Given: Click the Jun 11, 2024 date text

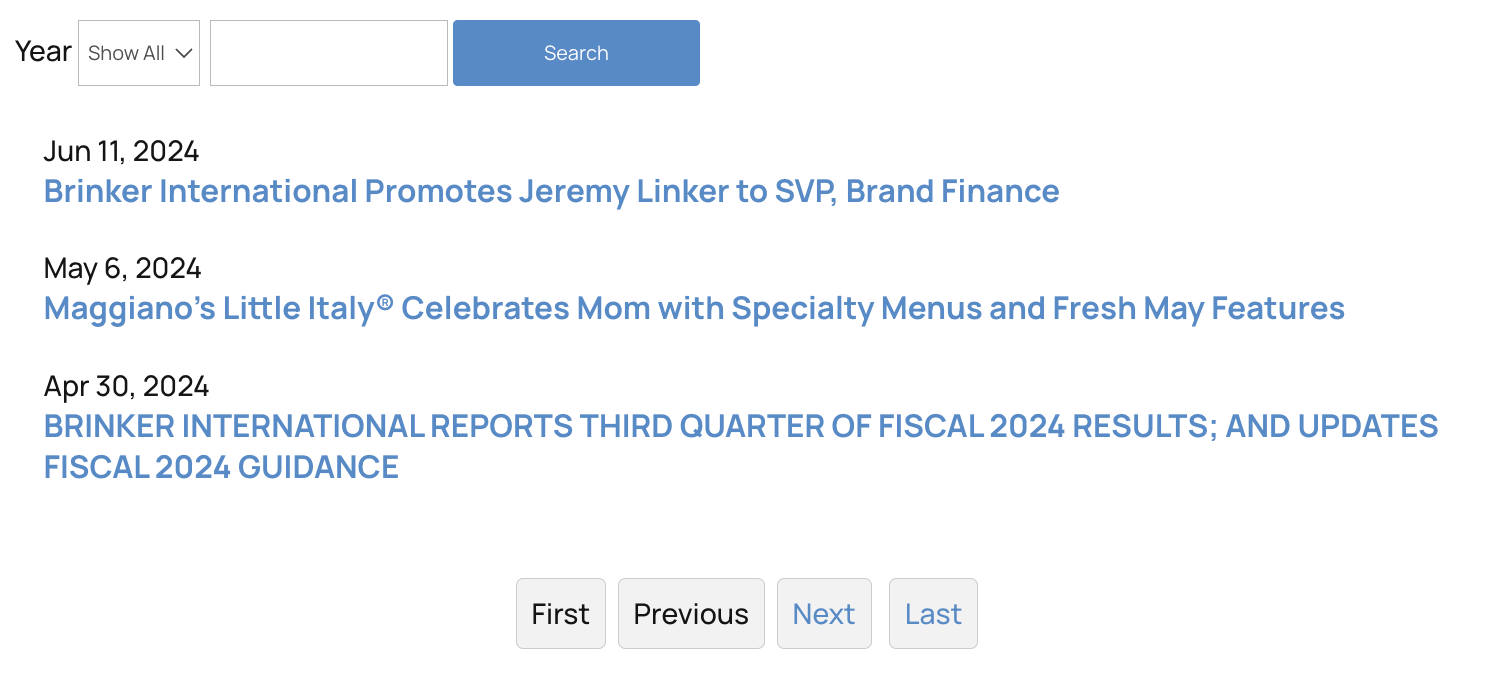Looking at the screenshot, I should pyautogui.click(x=121, y=151).
